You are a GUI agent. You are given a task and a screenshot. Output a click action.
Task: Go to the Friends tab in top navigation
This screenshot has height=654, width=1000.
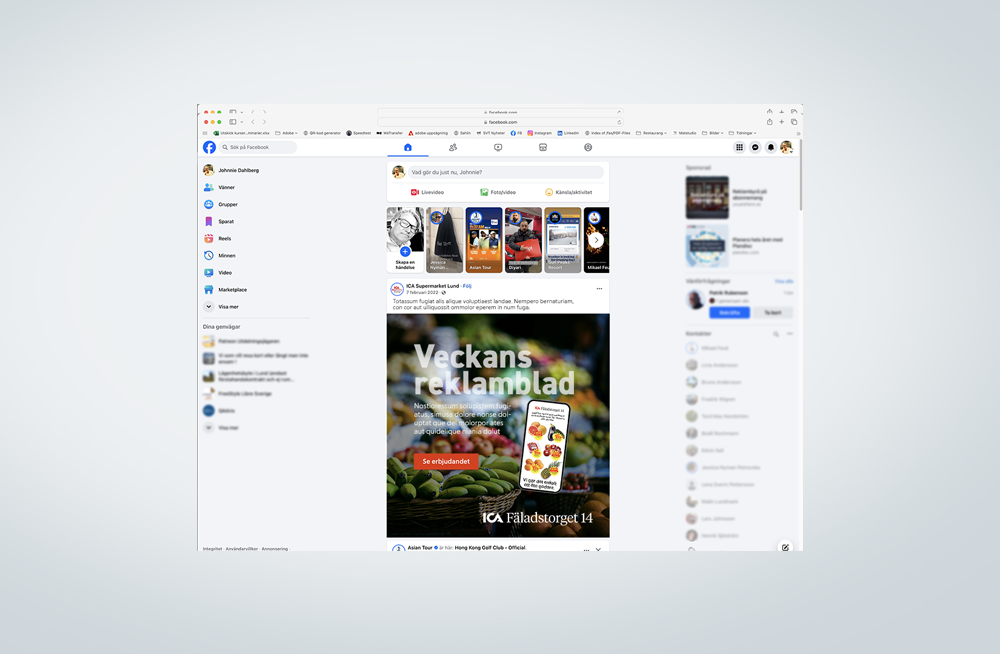pos(453,147)
